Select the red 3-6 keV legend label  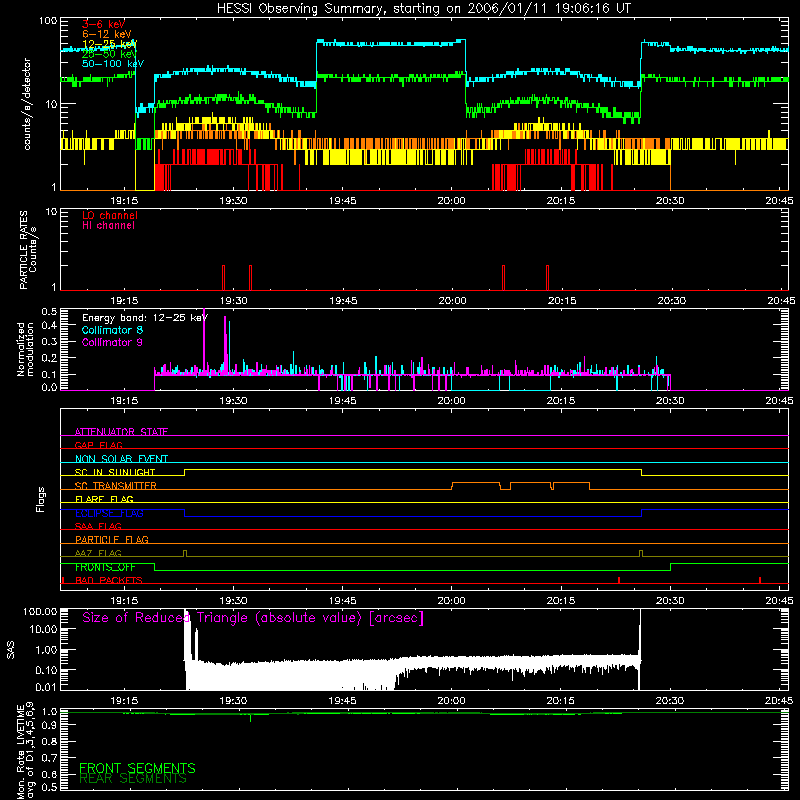(x=104, y=24)
